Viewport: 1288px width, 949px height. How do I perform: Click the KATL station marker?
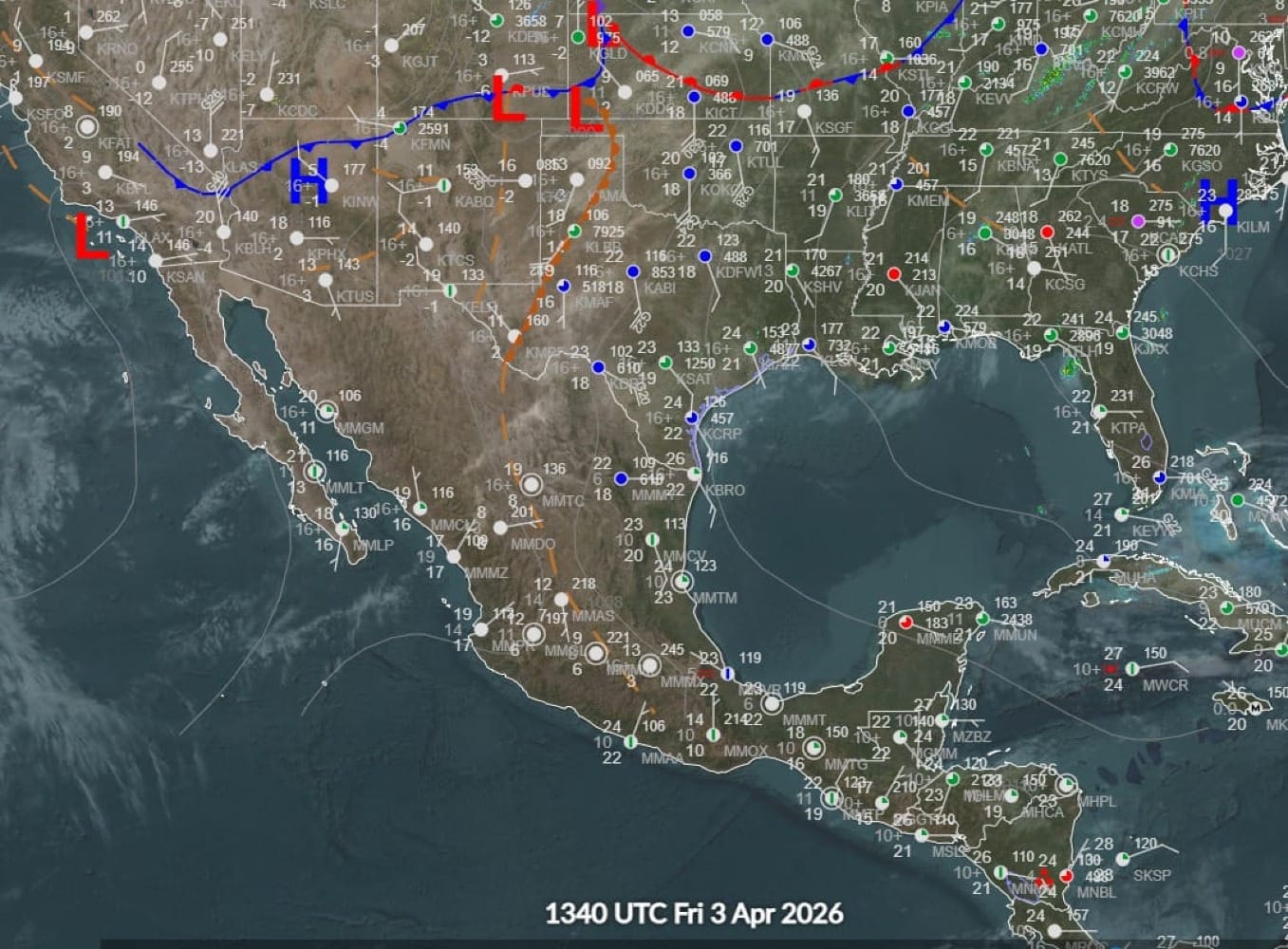coord(1047,233)
